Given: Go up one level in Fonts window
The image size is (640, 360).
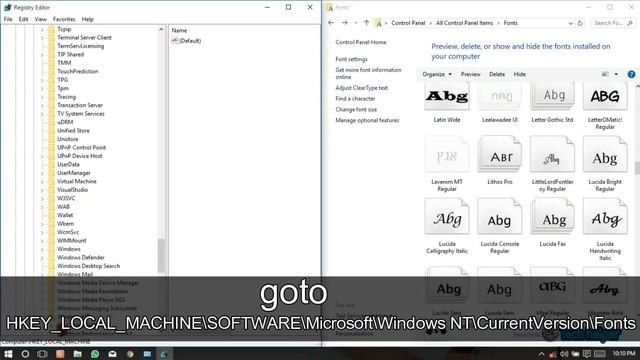Looking at the screenshot, I should [x=367, y=23].
